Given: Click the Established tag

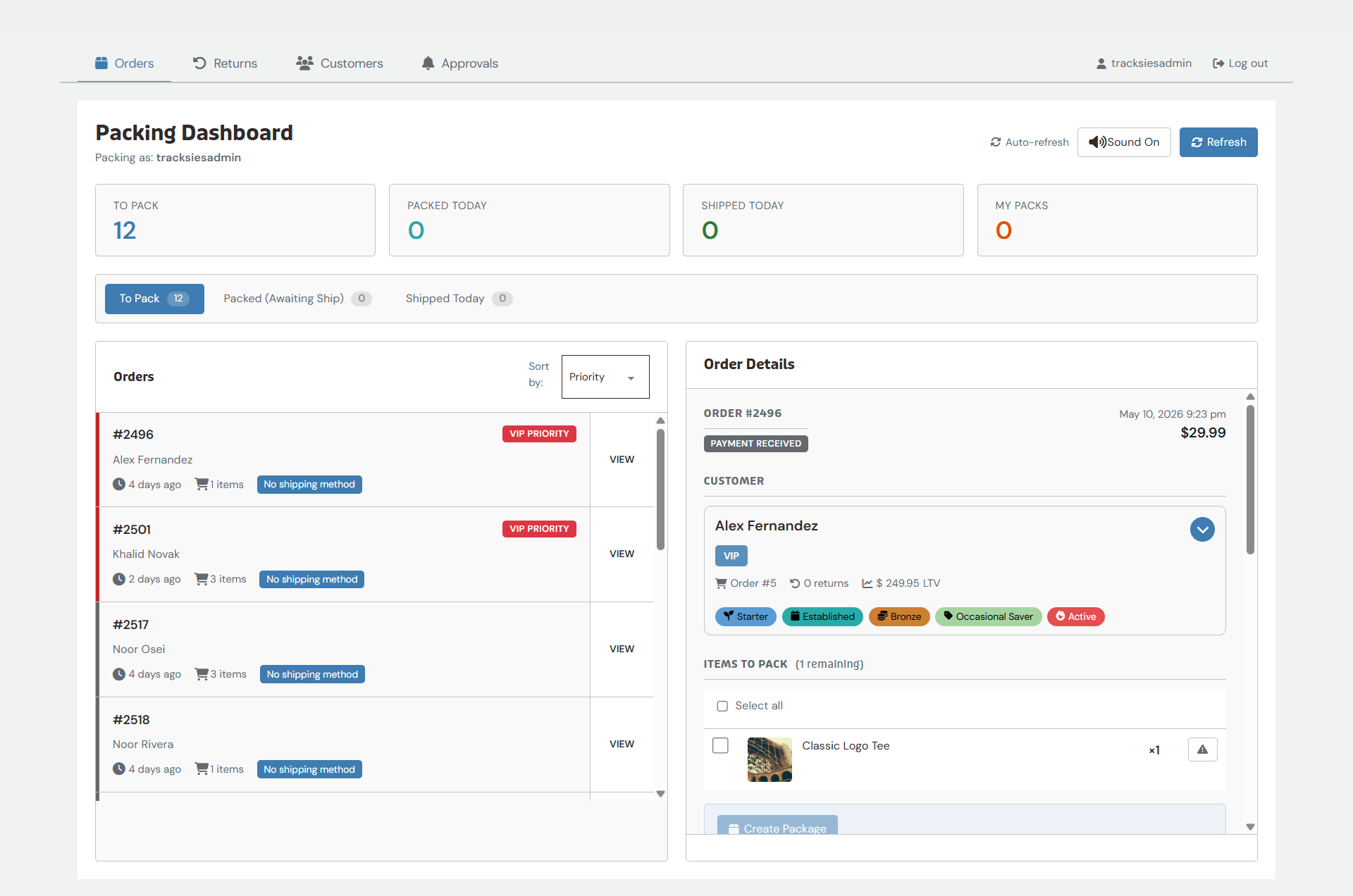Looking at the screenshot, I should pos(822,616).
